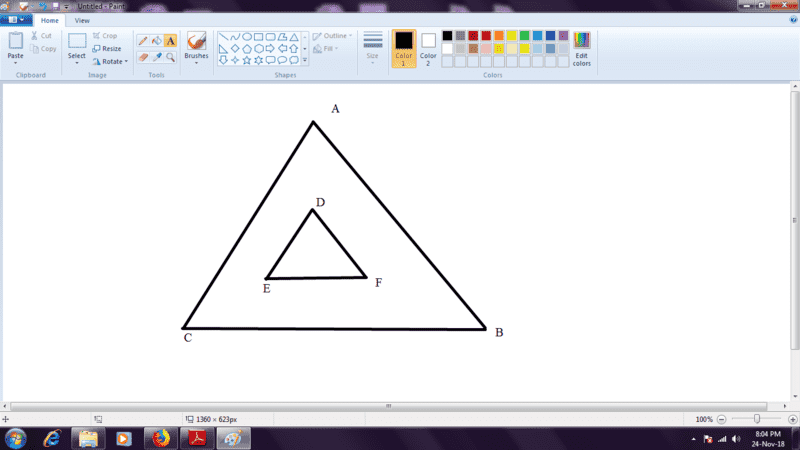
Task: Open Firefox from the taskbar
Action: point(159,438)
